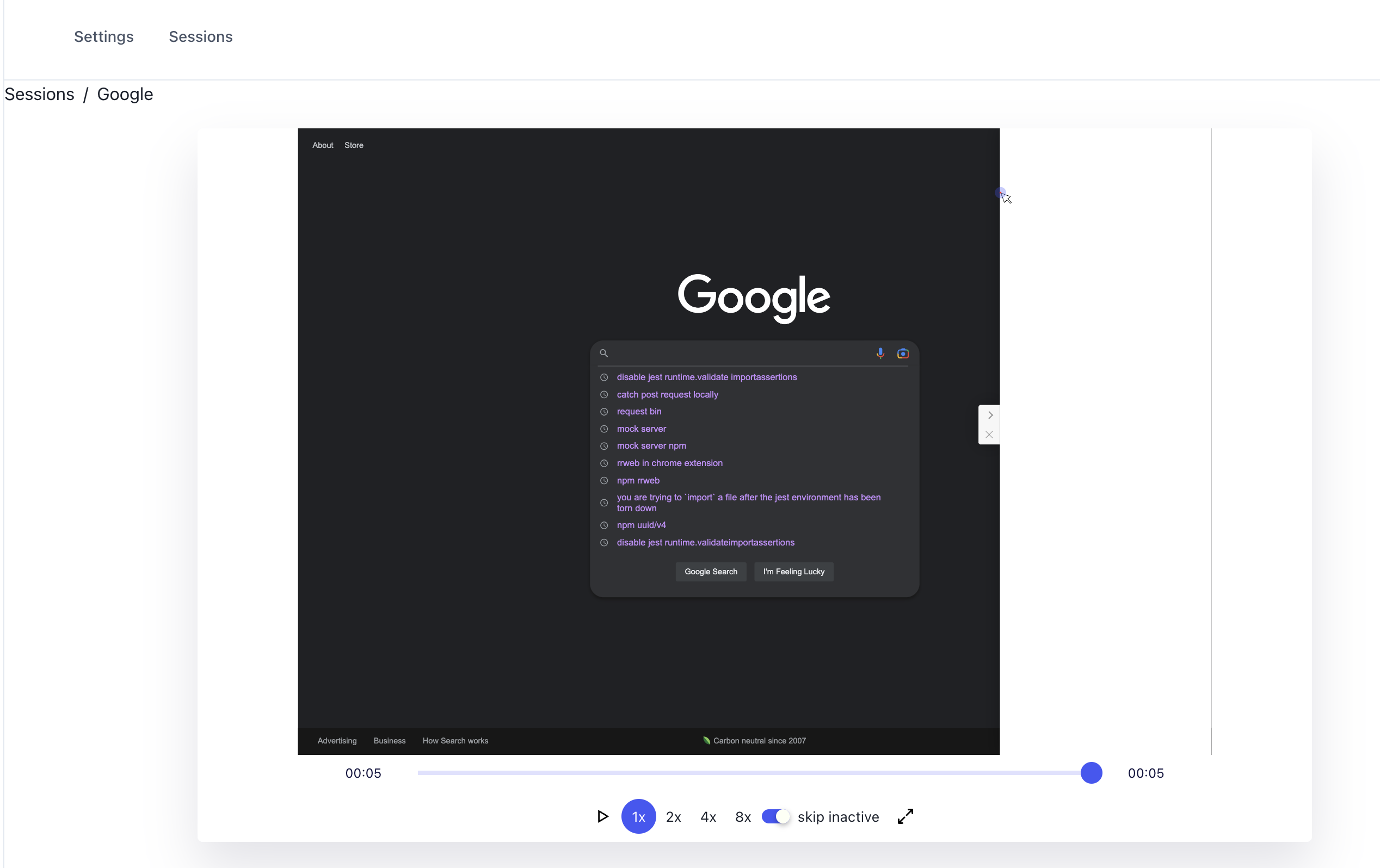Switch to the Settings tab
This screenshot has width=1380, height=868.
coord(104,36)
